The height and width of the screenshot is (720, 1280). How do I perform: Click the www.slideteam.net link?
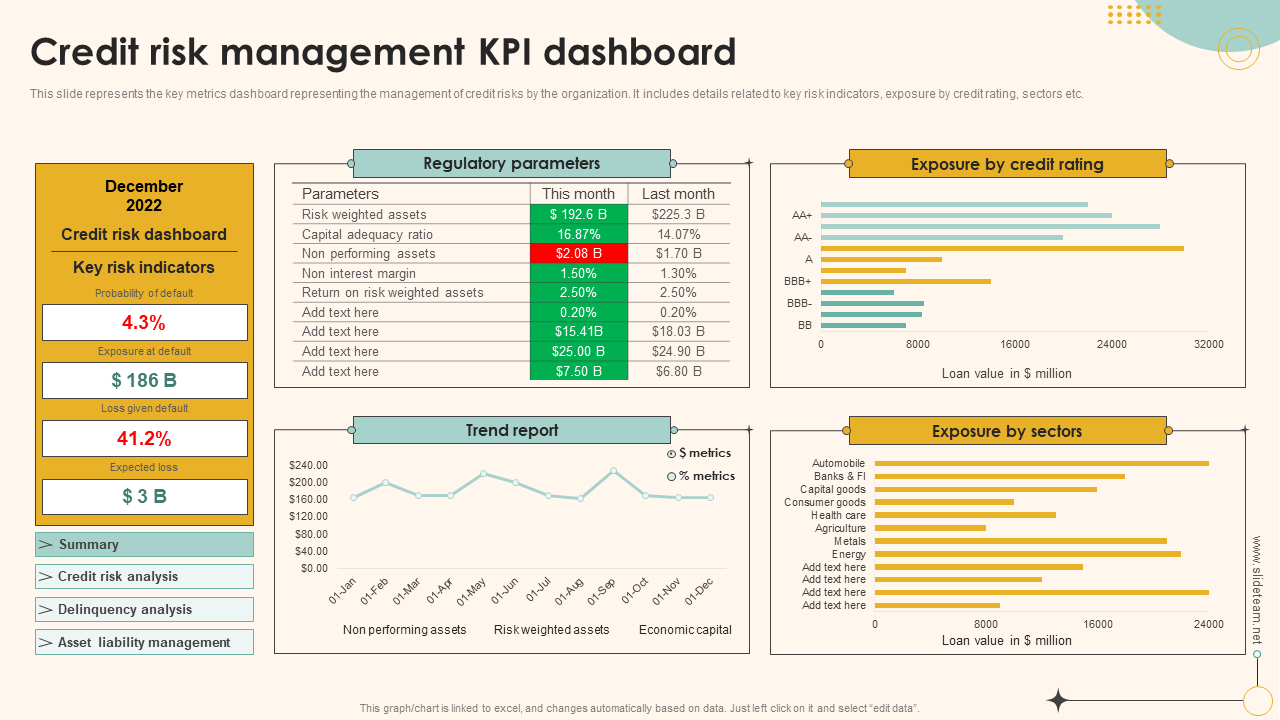(1257, 590)
